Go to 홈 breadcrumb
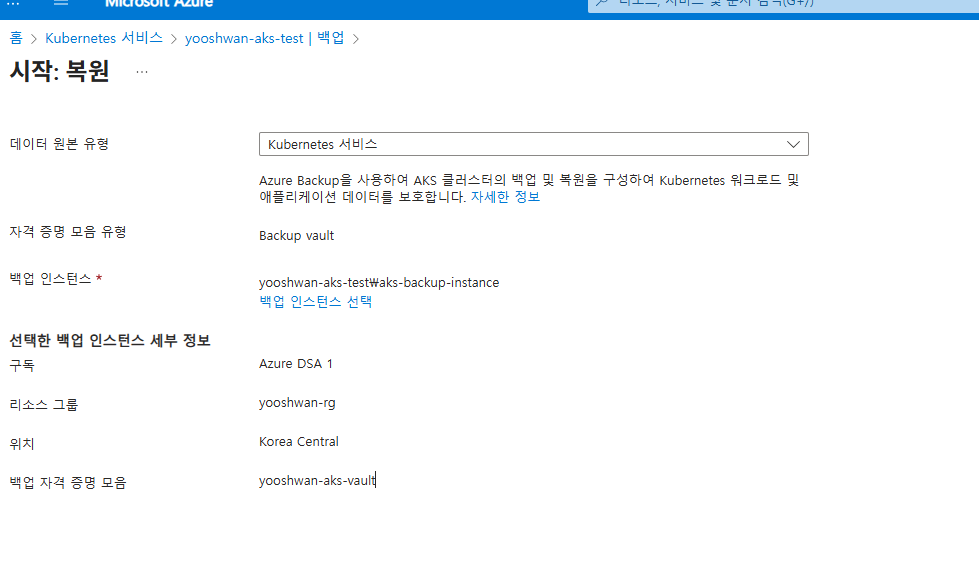 (x=16, y=38)
